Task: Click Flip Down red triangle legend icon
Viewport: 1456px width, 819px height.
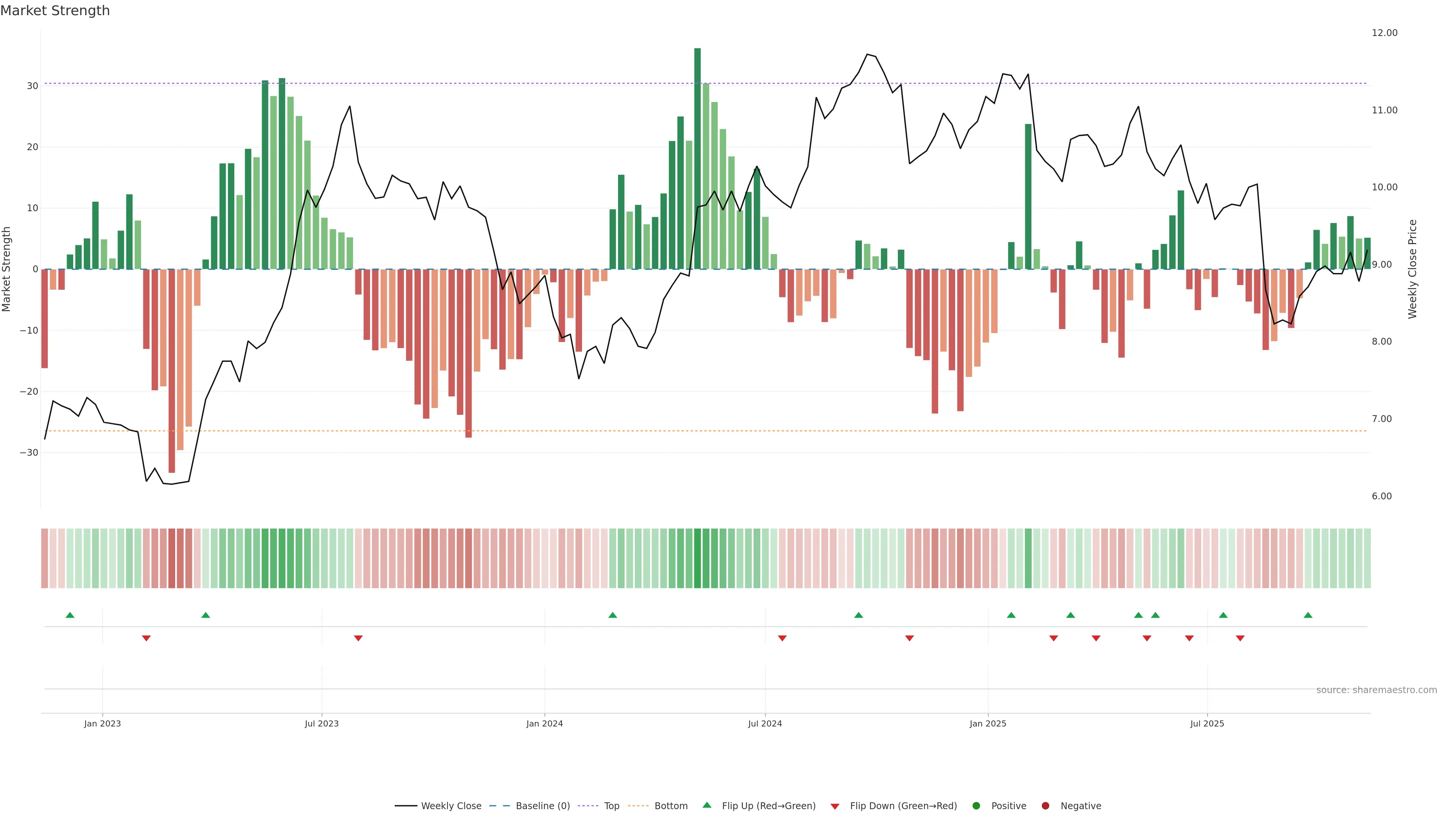Action: click(835, 806)
